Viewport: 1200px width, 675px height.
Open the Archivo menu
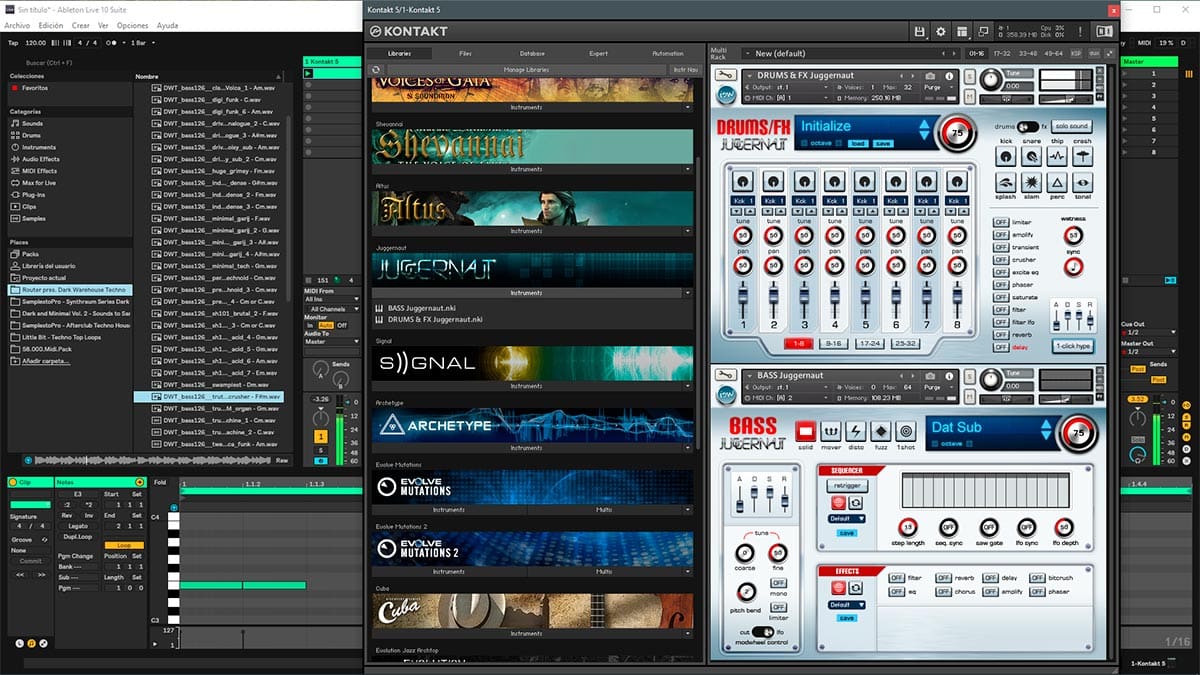tap(18, 24)
